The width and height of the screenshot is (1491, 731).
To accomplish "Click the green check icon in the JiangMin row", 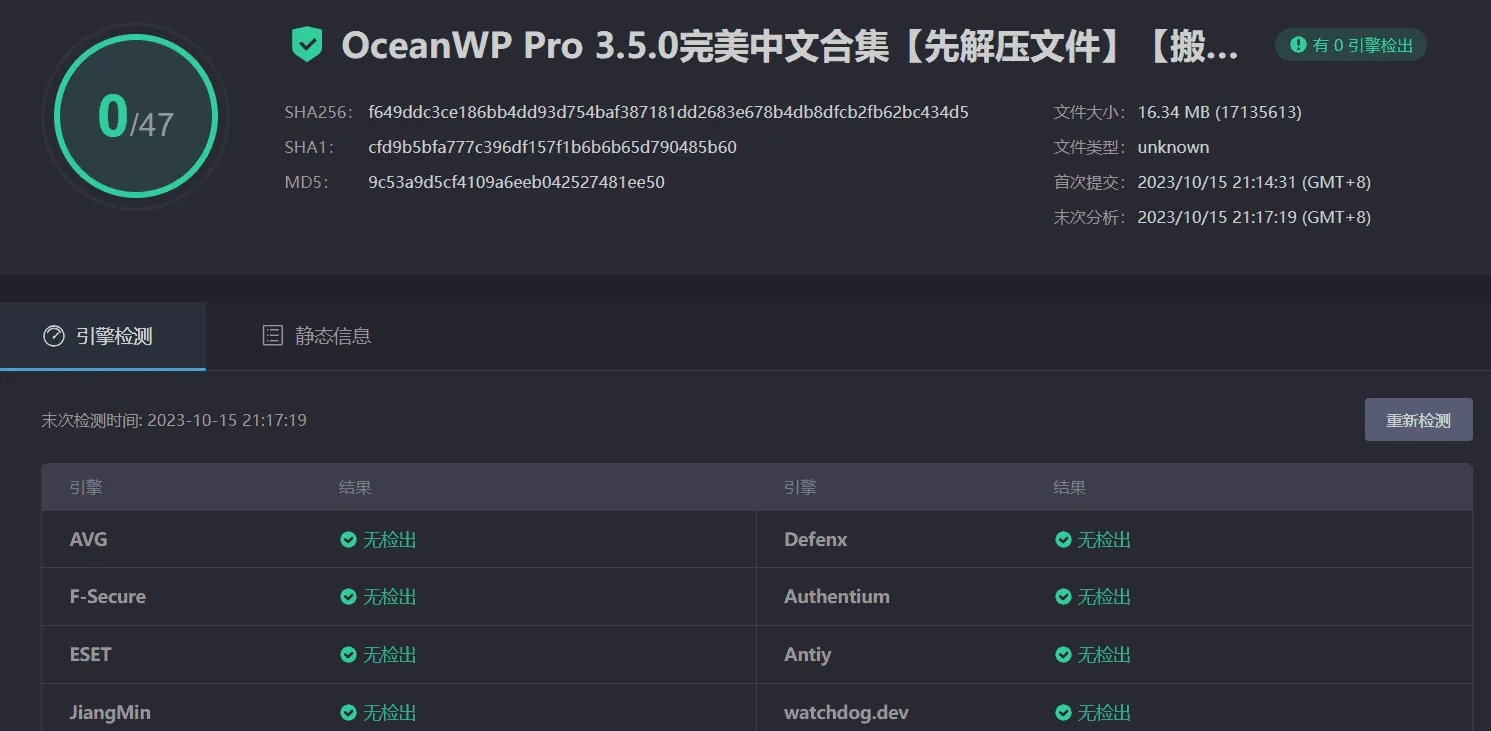I will click(x=348, y=713).
